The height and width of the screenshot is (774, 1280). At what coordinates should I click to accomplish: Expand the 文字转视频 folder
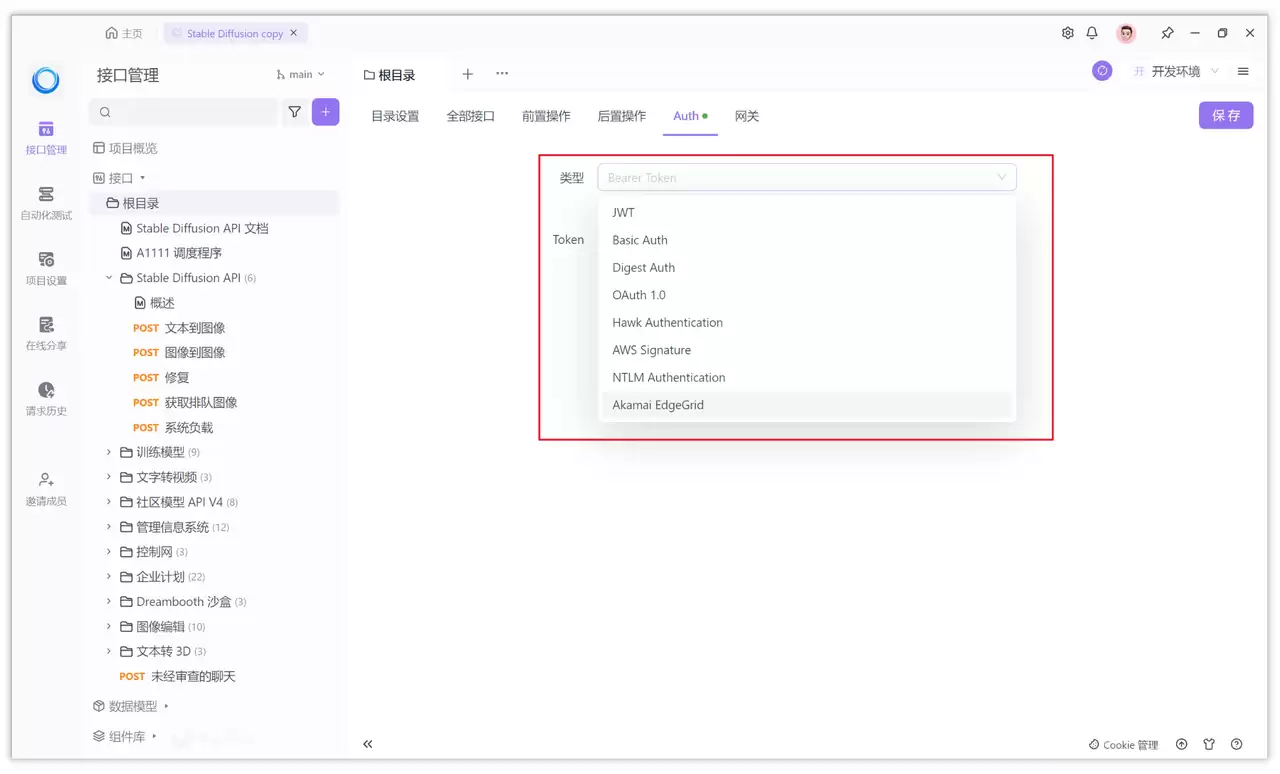click(109, 477)
